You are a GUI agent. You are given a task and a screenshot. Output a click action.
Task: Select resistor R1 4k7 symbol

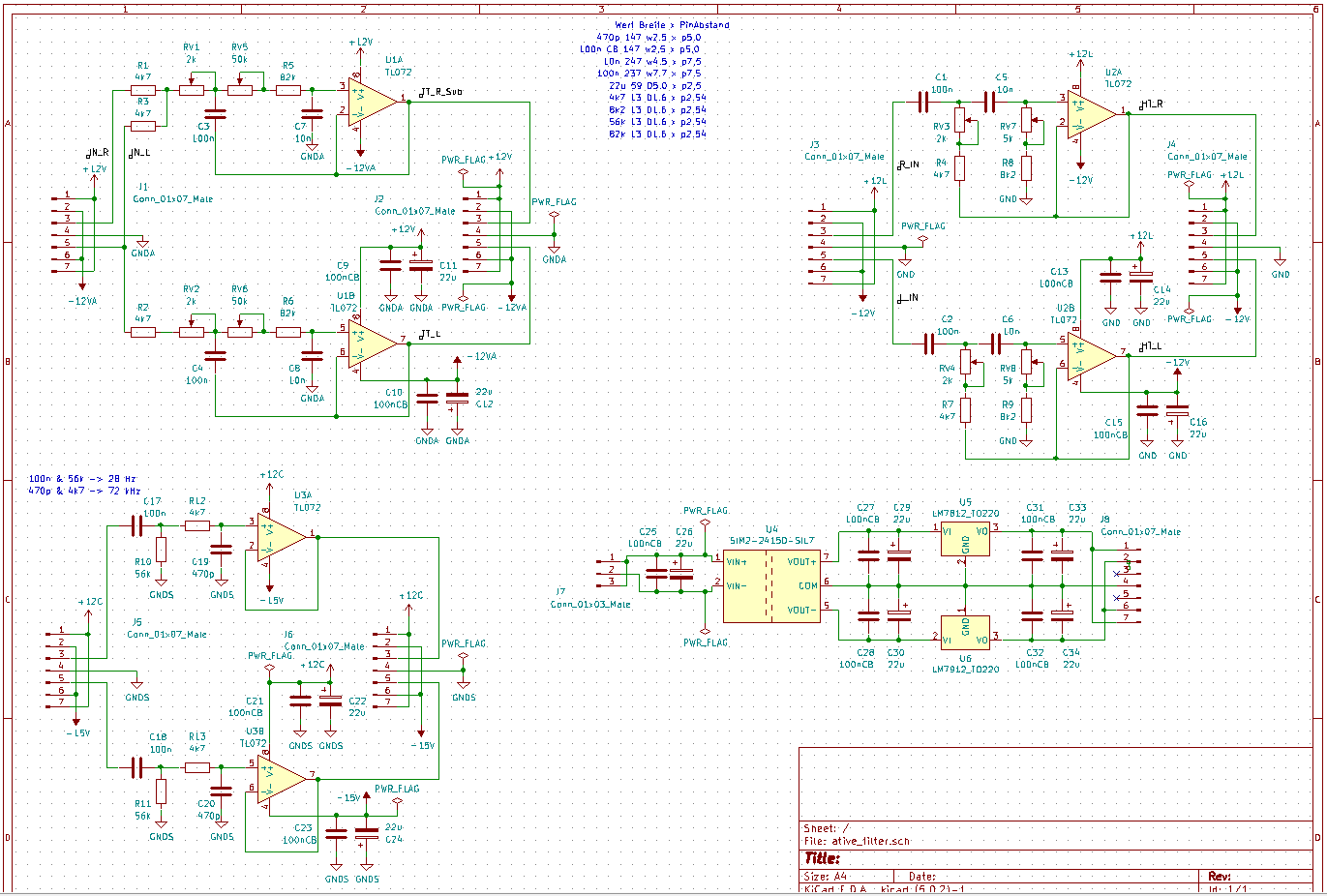[143, 90]
